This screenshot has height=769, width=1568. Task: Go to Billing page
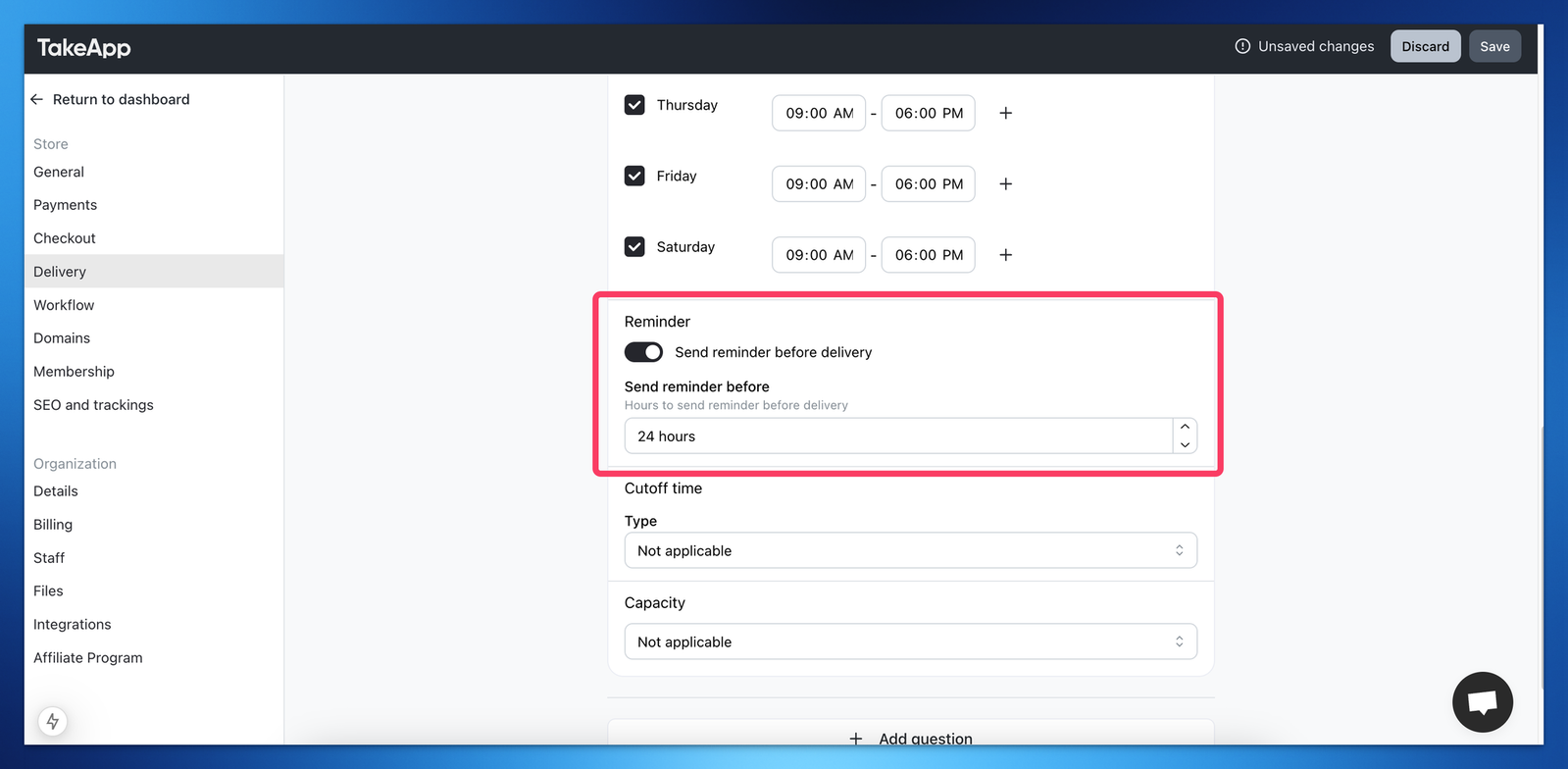coord(53,525)
